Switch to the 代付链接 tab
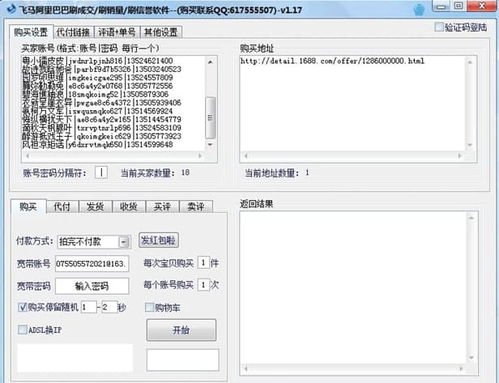 coord(73,32)
